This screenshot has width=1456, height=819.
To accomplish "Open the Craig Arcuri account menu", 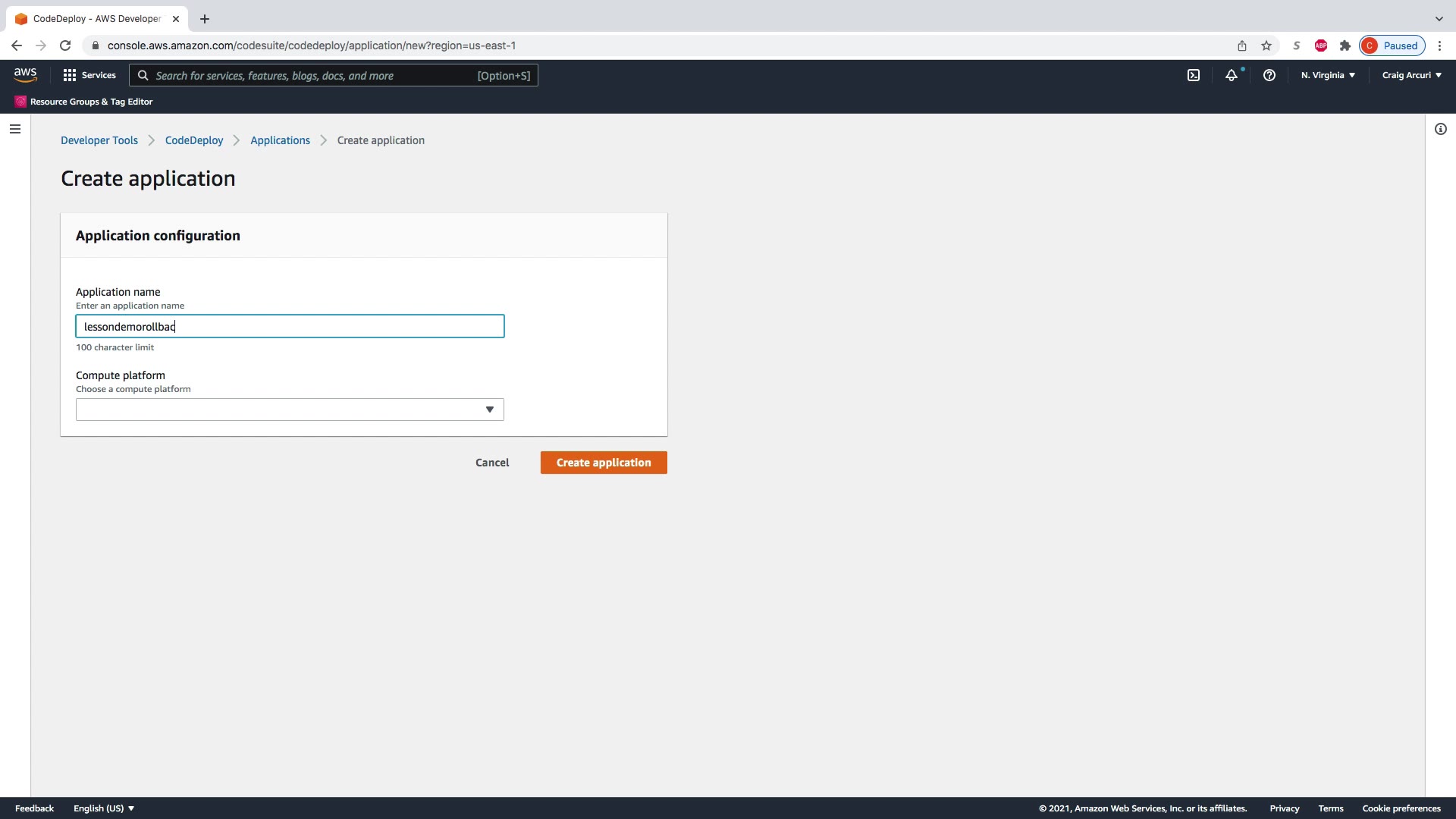I will [1411, 75].
